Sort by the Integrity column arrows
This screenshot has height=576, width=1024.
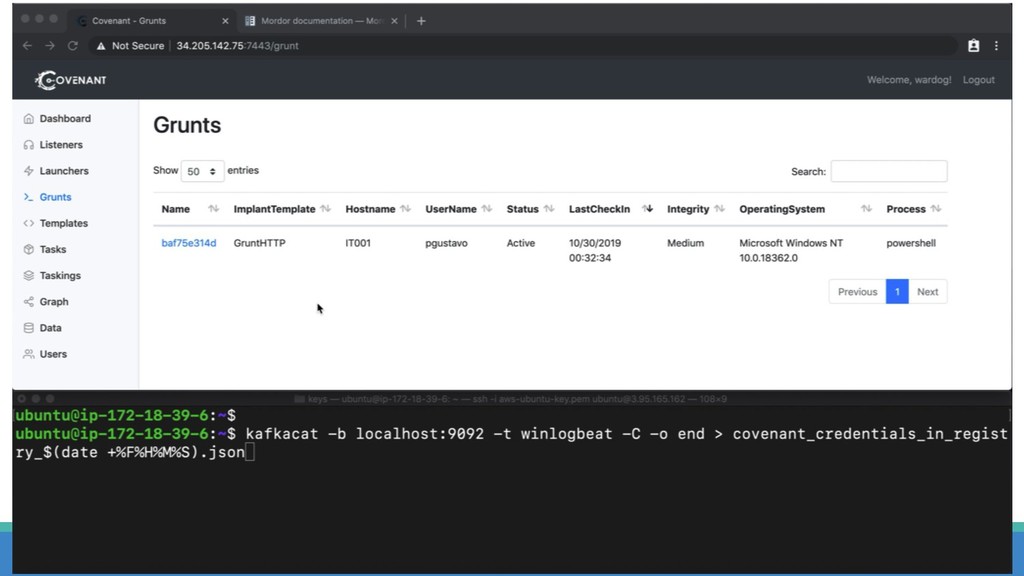pyautogui.click(x=719, y=209)
